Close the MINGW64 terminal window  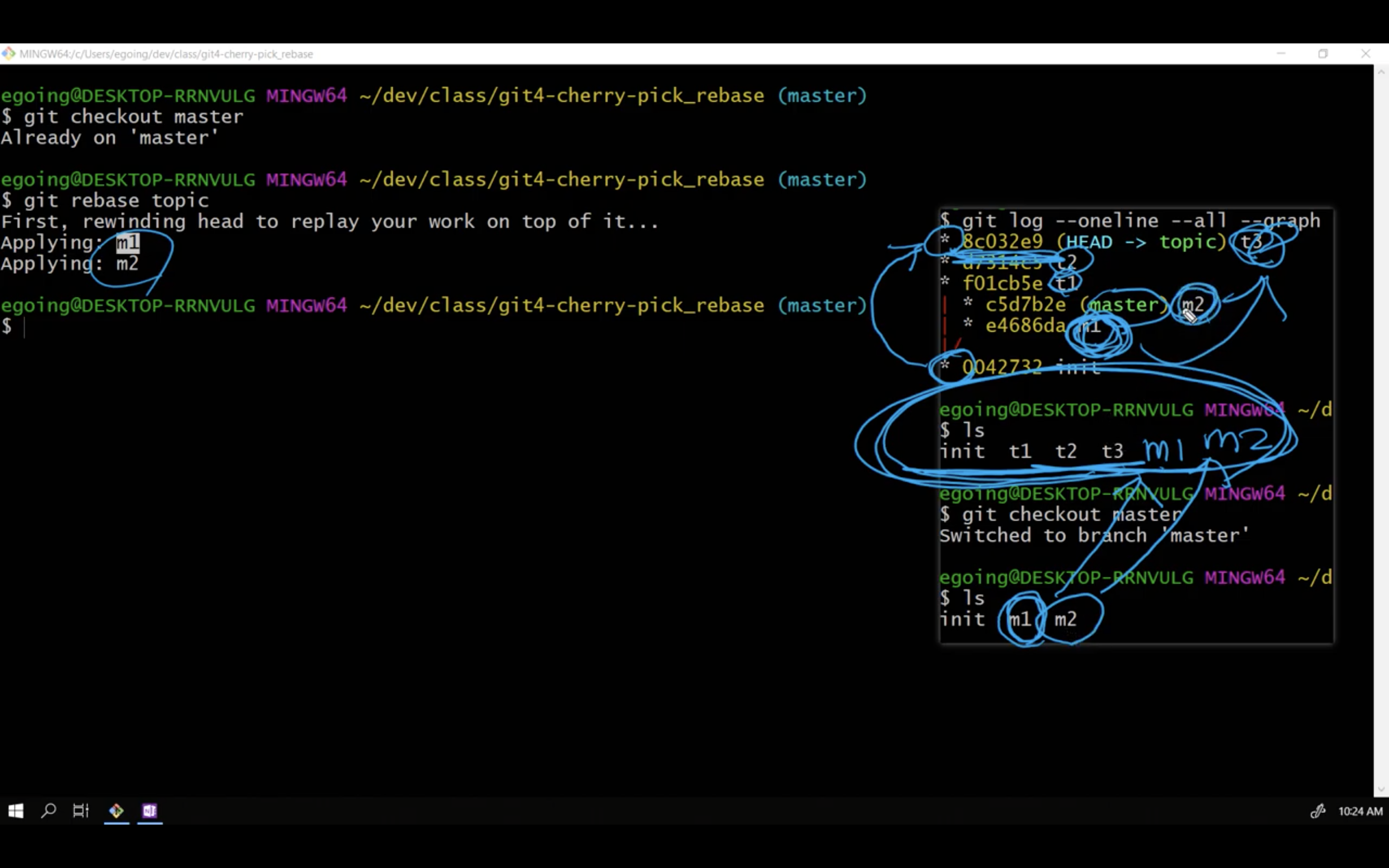coord(1365,54)
